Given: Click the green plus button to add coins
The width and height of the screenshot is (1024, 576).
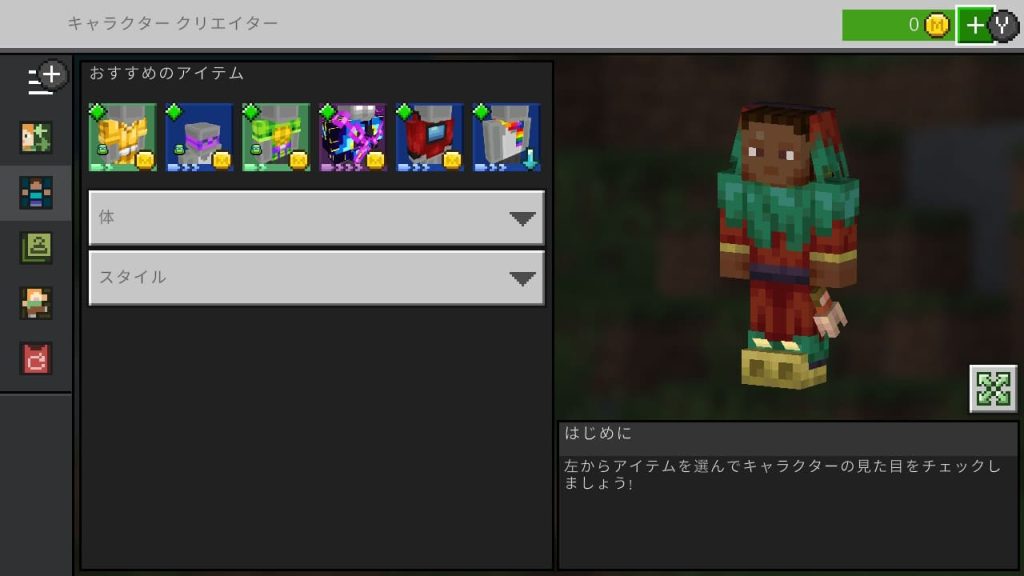Looking at the screenshot, I should tap(974, 25).
